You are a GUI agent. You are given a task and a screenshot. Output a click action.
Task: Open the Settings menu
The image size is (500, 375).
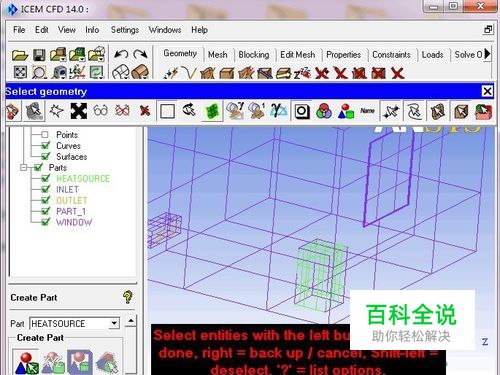click(x=125, y=30)
